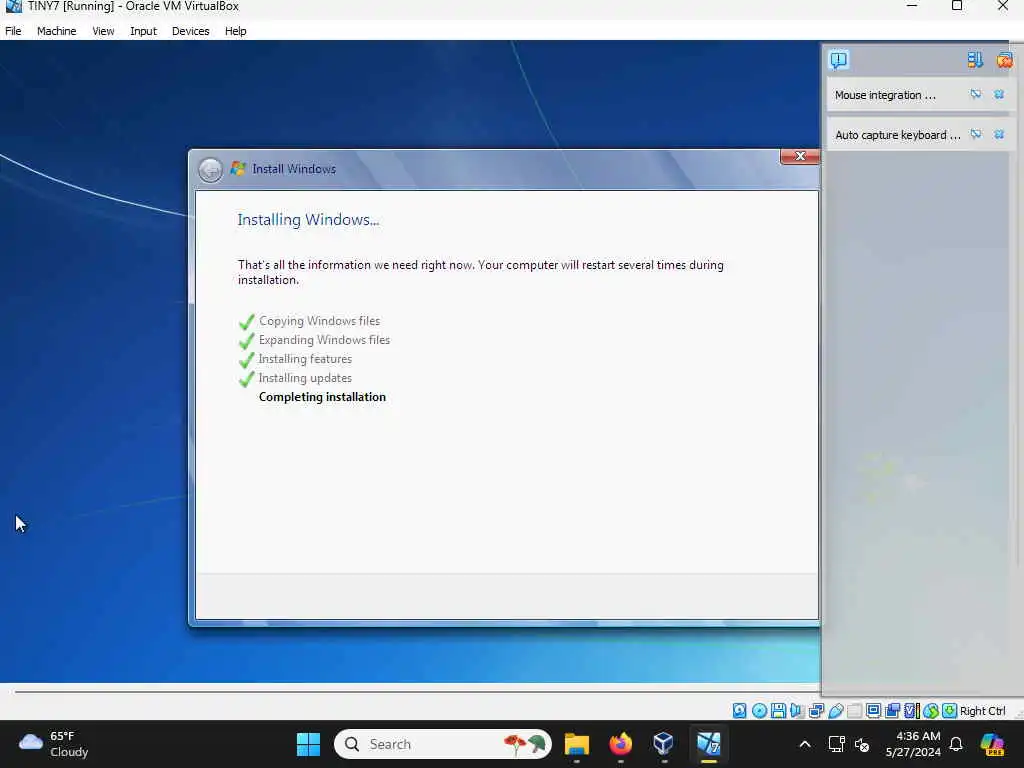Viewport: 1024px width, 768px height.
Task: Click the audio status icon
Action: pyautogui.click(x=797, y=711)
